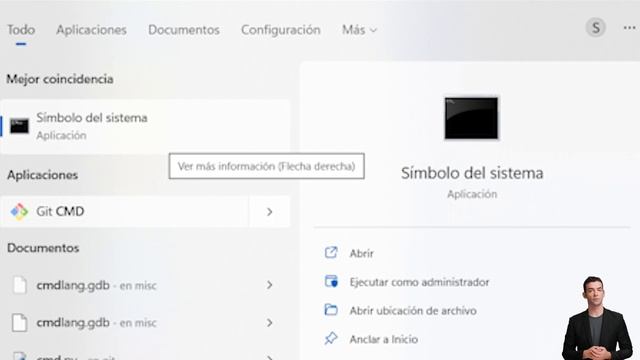640x360 pixels.
Task: Click the pin icon for Anclar a Inicio
Action: pyautogui.click(x=331, y=338)
